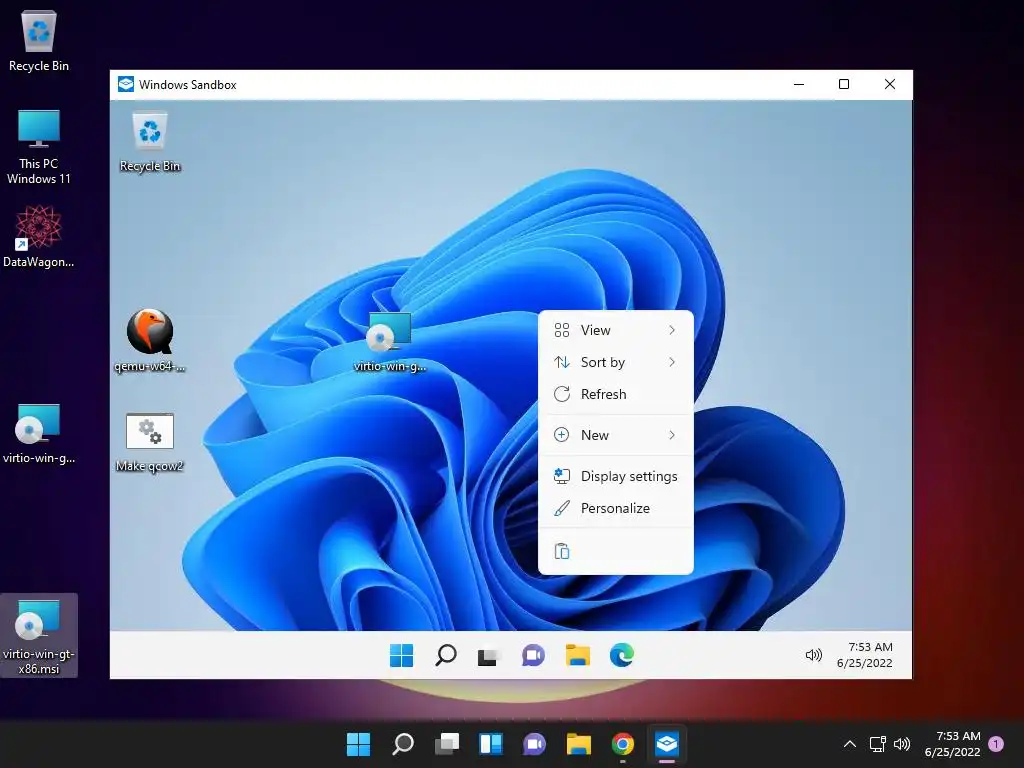
Task: Click volume icon in Sandbox system tray
Action: [813, 655]
